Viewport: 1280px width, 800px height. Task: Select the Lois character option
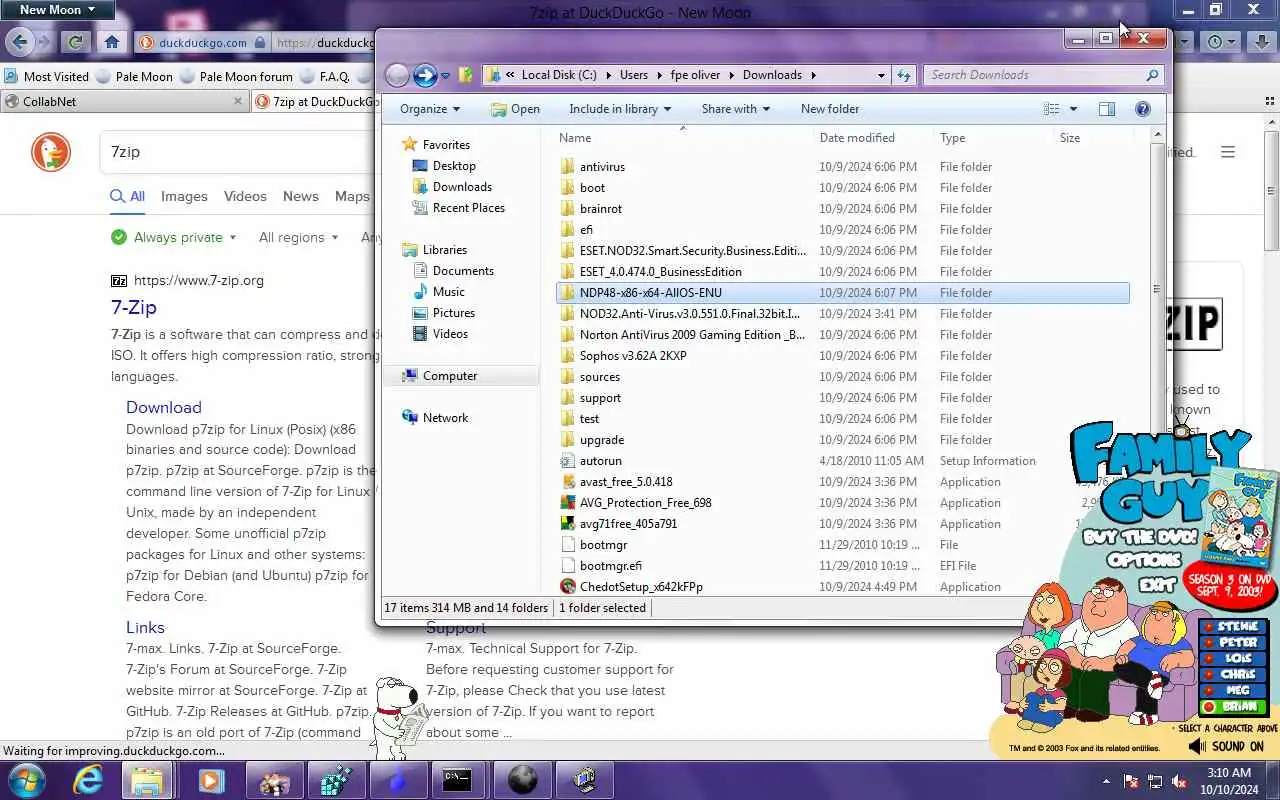pyautogui.click(x=1234, y=659)
